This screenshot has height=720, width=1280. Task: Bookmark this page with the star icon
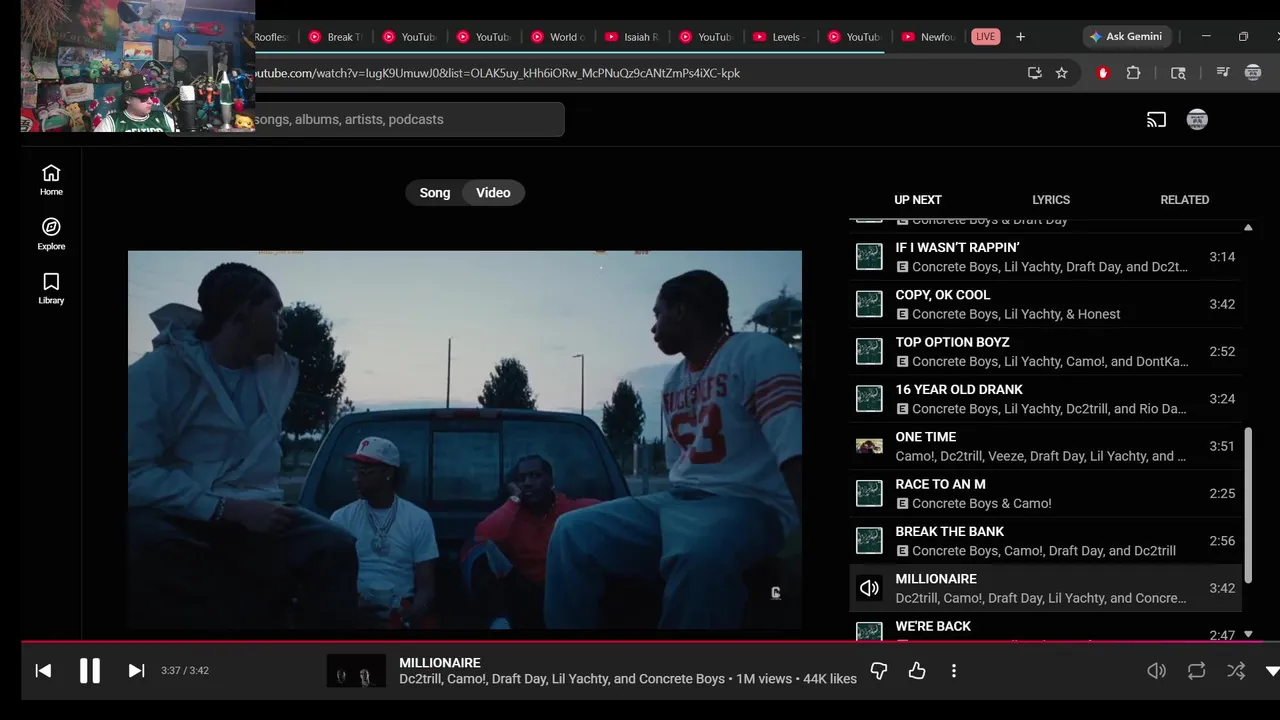point(1062,73)
